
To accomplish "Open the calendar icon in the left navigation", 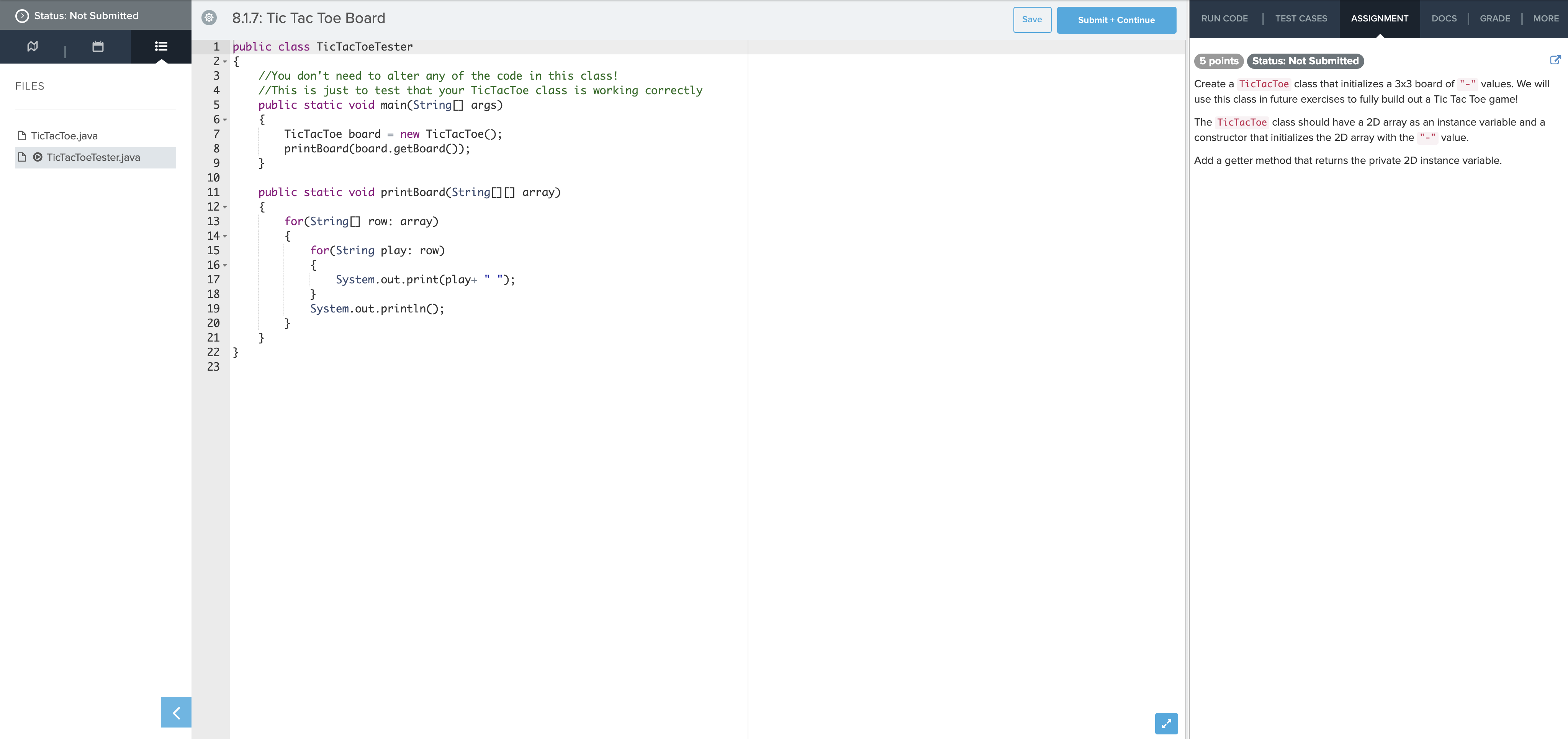I will (x=97, y=46).
